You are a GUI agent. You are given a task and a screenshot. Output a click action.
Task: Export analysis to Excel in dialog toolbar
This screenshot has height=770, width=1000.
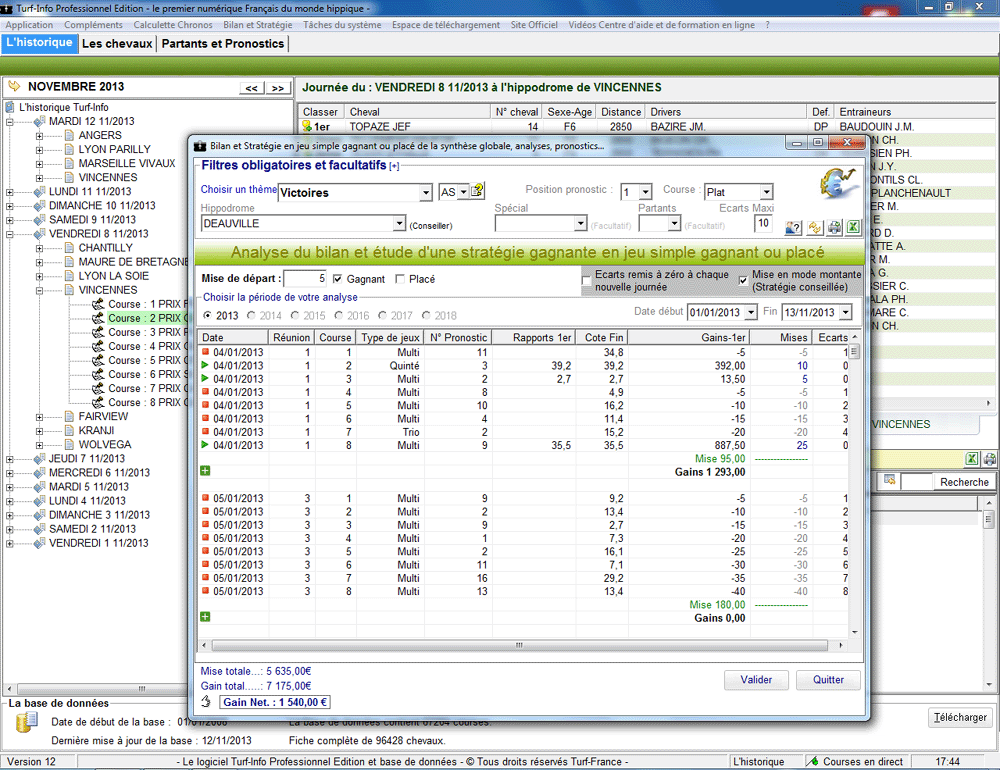pyautogui.click(x=853, y=227)
